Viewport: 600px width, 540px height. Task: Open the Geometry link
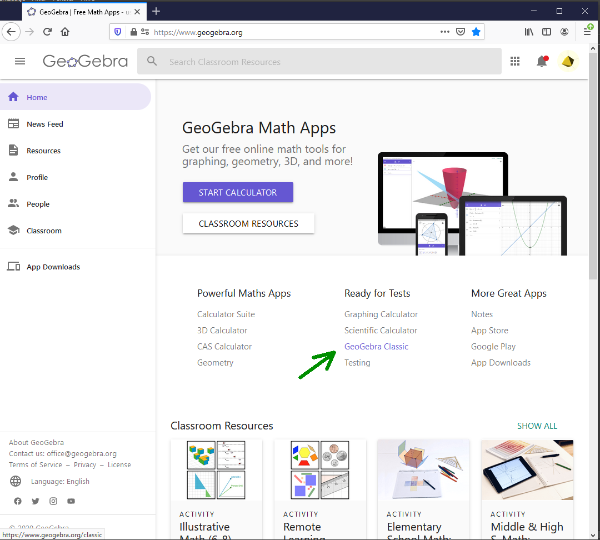pos(215,362)
